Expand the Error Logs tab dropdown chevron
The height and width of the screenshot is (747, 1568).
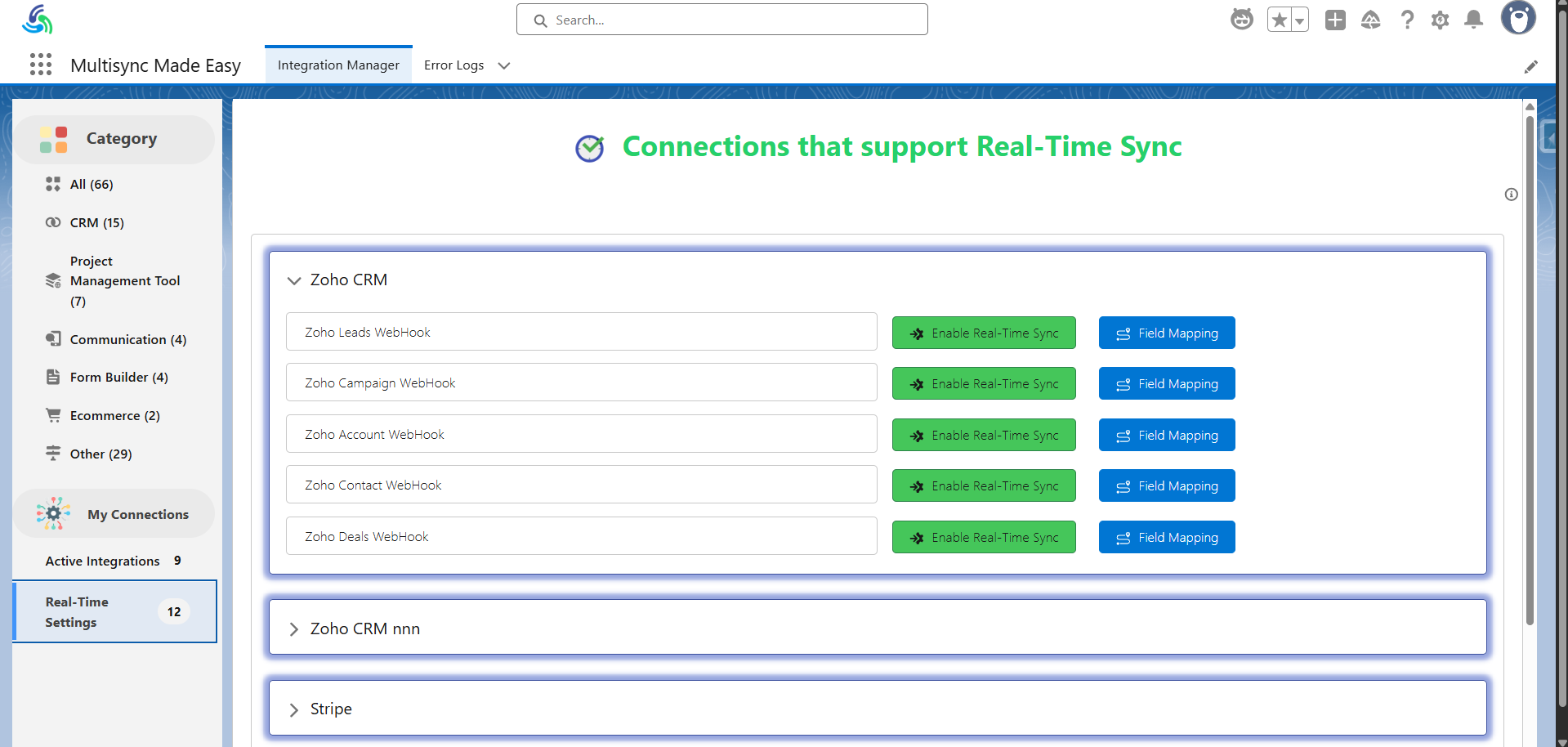(x=504, y=65)
